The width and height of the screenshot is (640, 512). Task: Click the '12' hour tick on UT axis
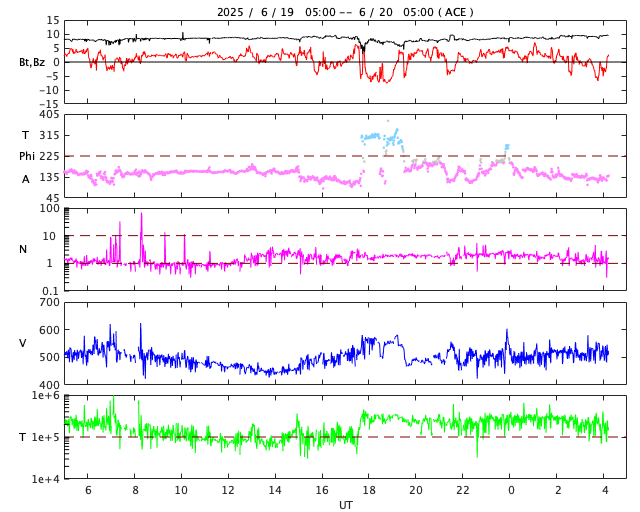tap(228, 490)
